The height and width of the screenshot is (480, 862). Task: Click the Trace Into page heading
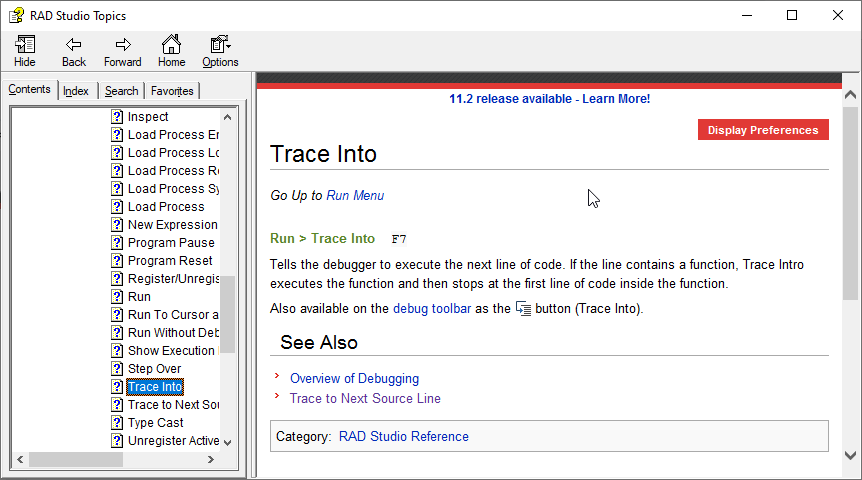tap(323, 154)
